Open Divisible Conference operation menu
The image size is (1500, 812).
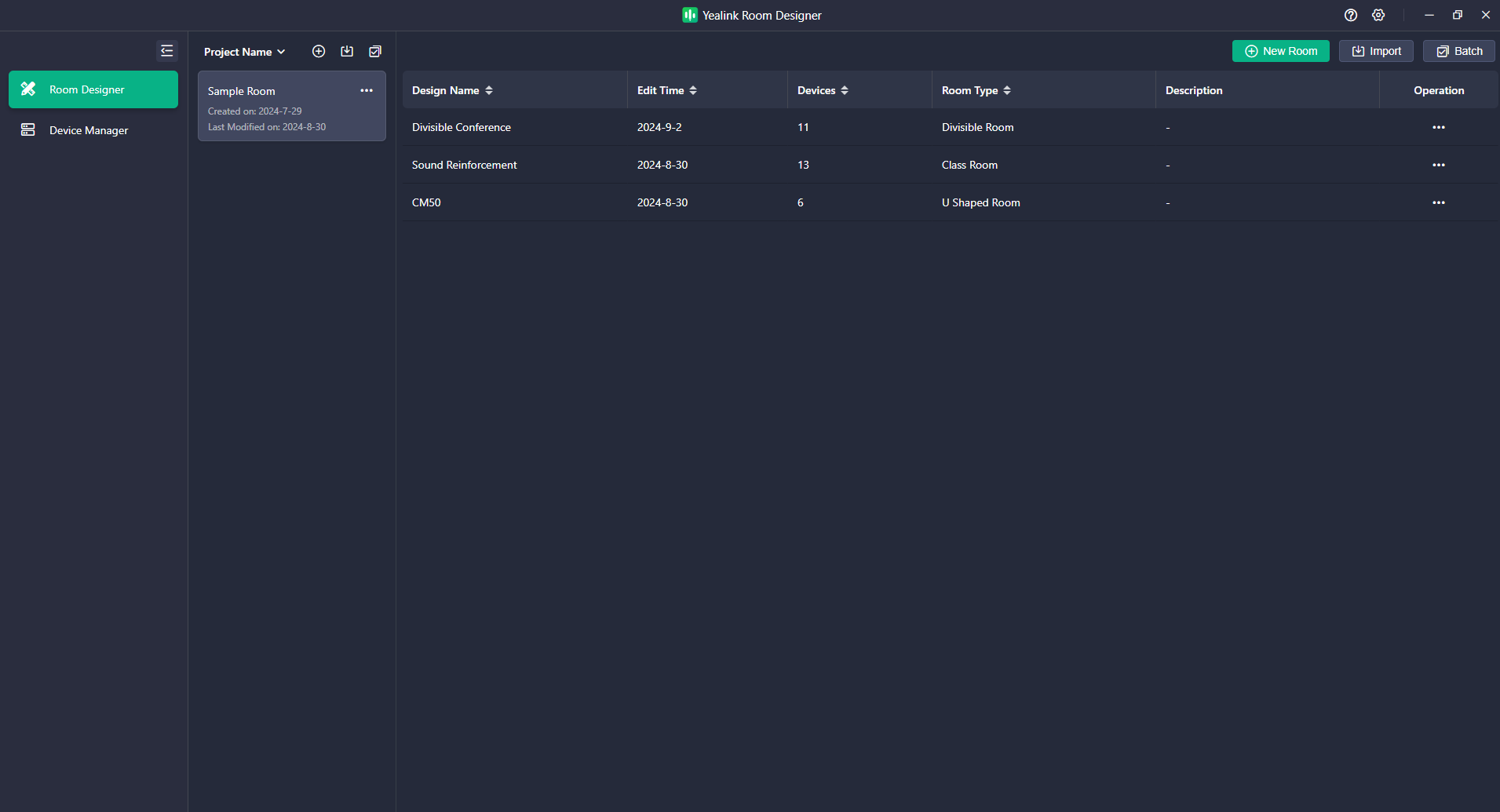(1439, 127)
